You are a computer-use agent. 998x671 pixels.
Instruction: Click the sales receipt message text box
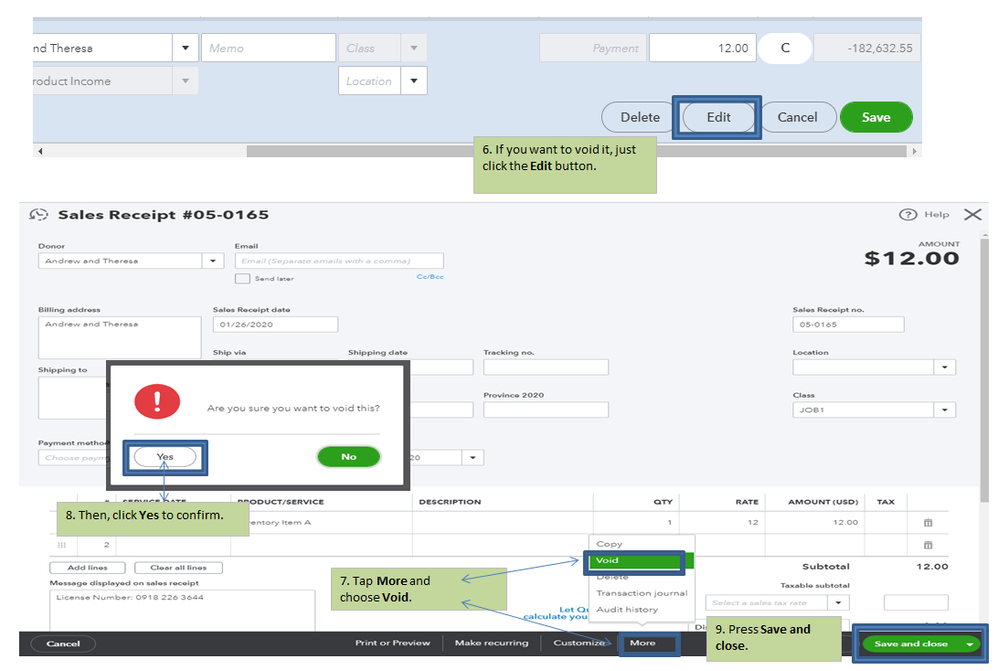pos(182,610)
